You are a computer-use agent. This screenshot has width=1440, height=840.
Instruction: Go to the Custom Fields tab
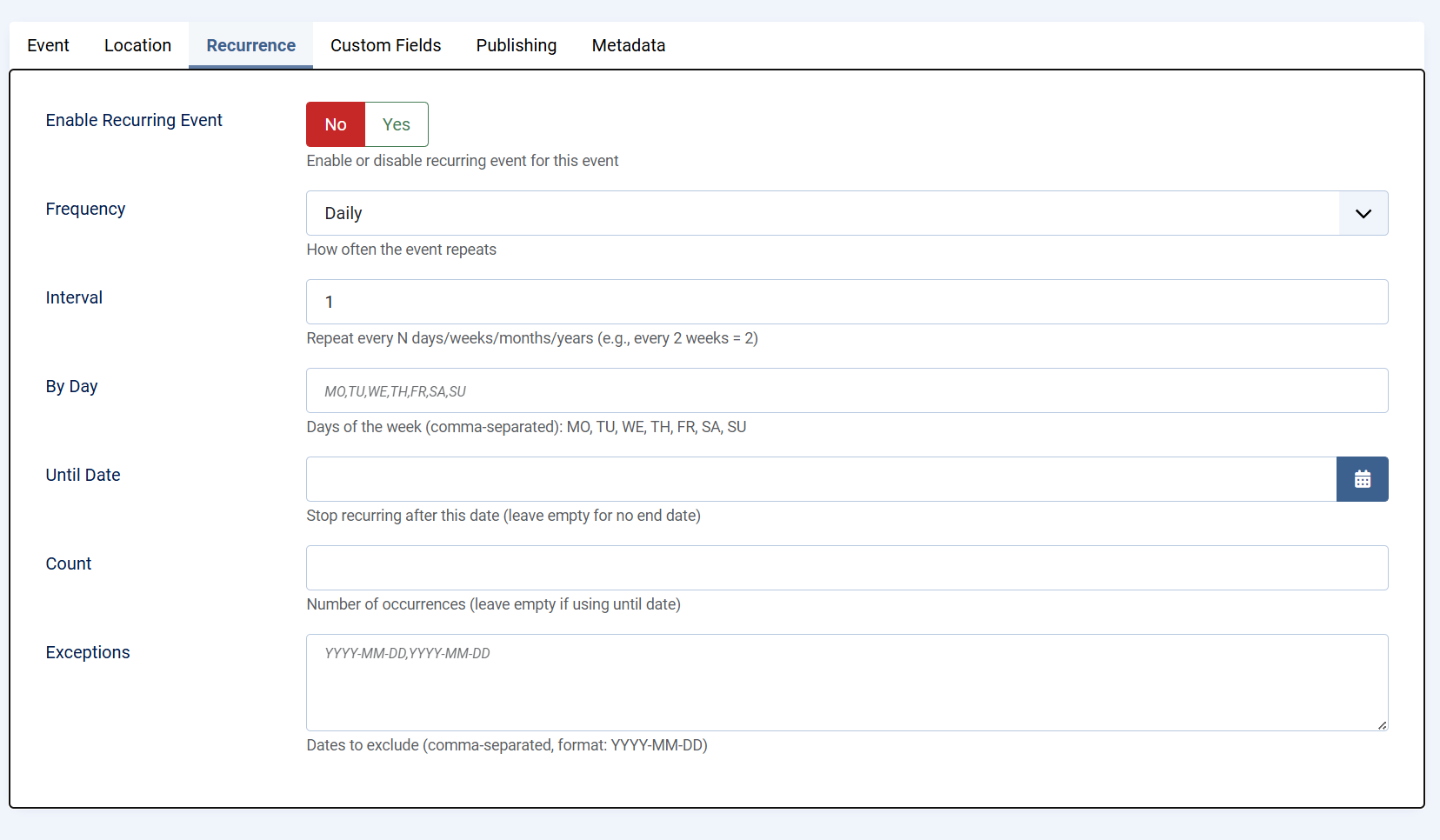[x=385, y=45]
